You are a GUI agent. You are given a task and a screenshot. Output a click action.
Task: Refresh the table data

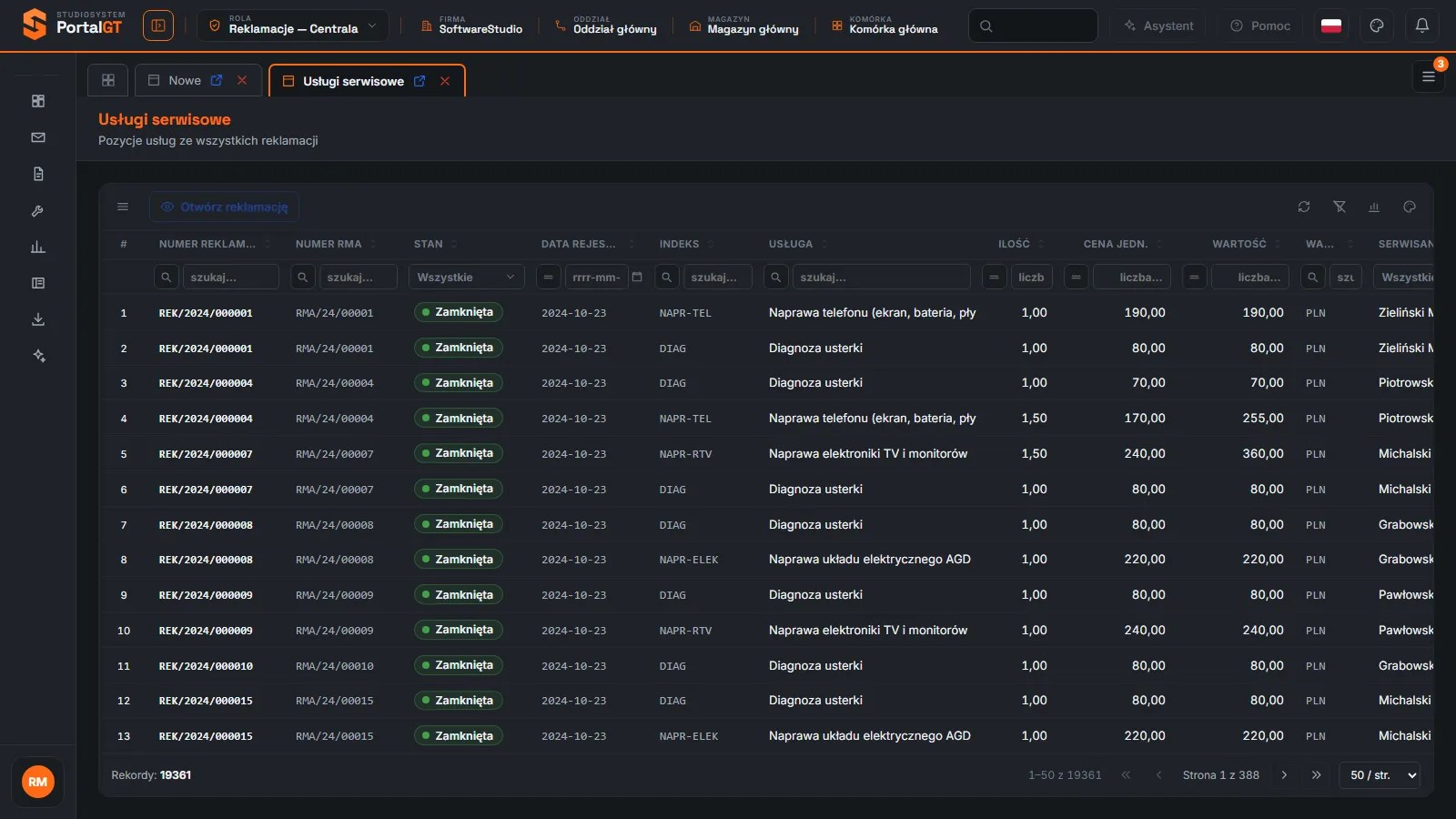pyautogui.click(x=1304, y=207)
